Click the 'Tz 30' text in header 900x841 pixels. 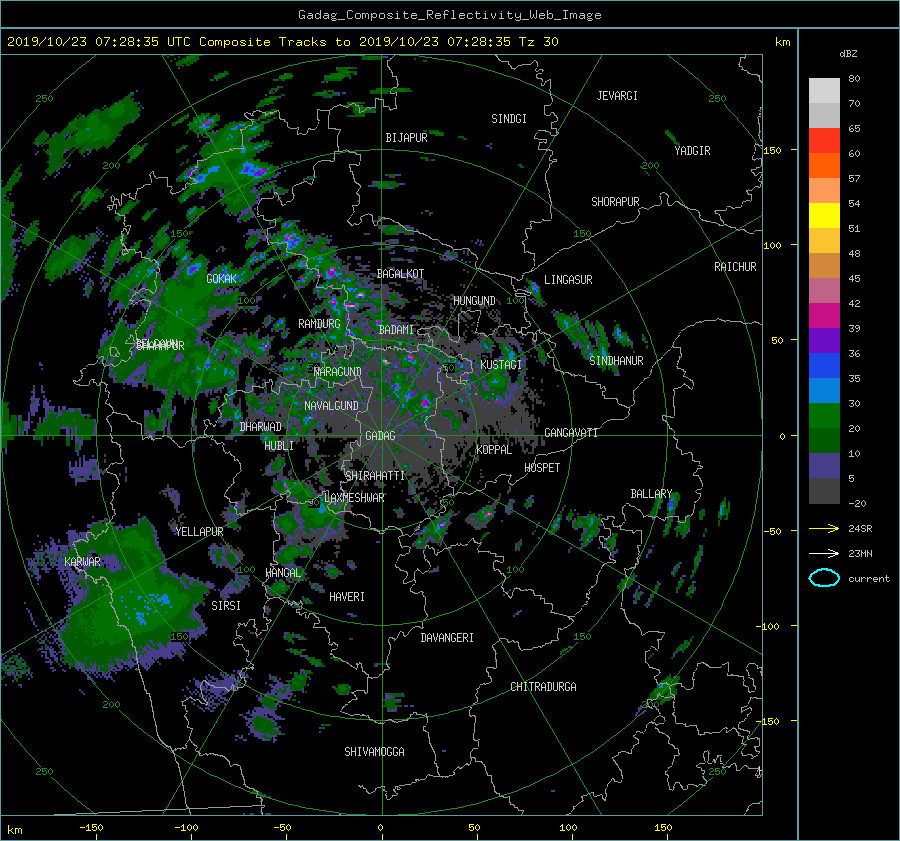pos(538,42)
